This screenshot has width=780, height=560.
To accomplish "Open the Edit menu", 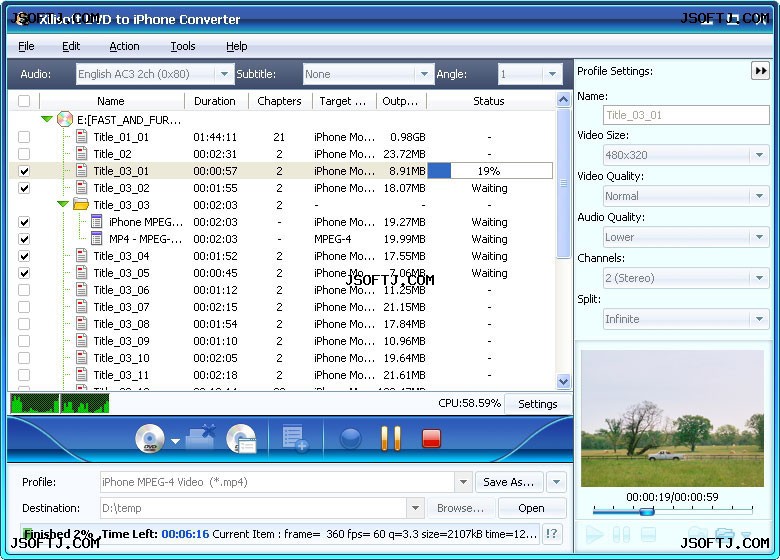I will point(71,46).
